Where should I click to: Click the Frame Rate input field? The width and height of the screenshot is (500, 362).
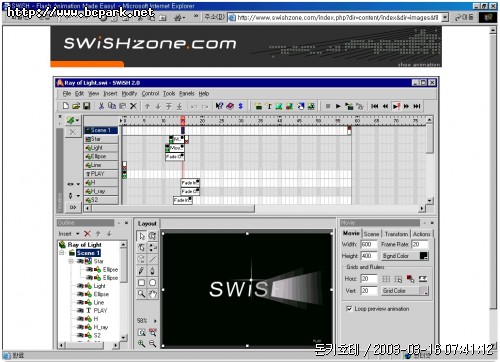[x=420, y=244]
